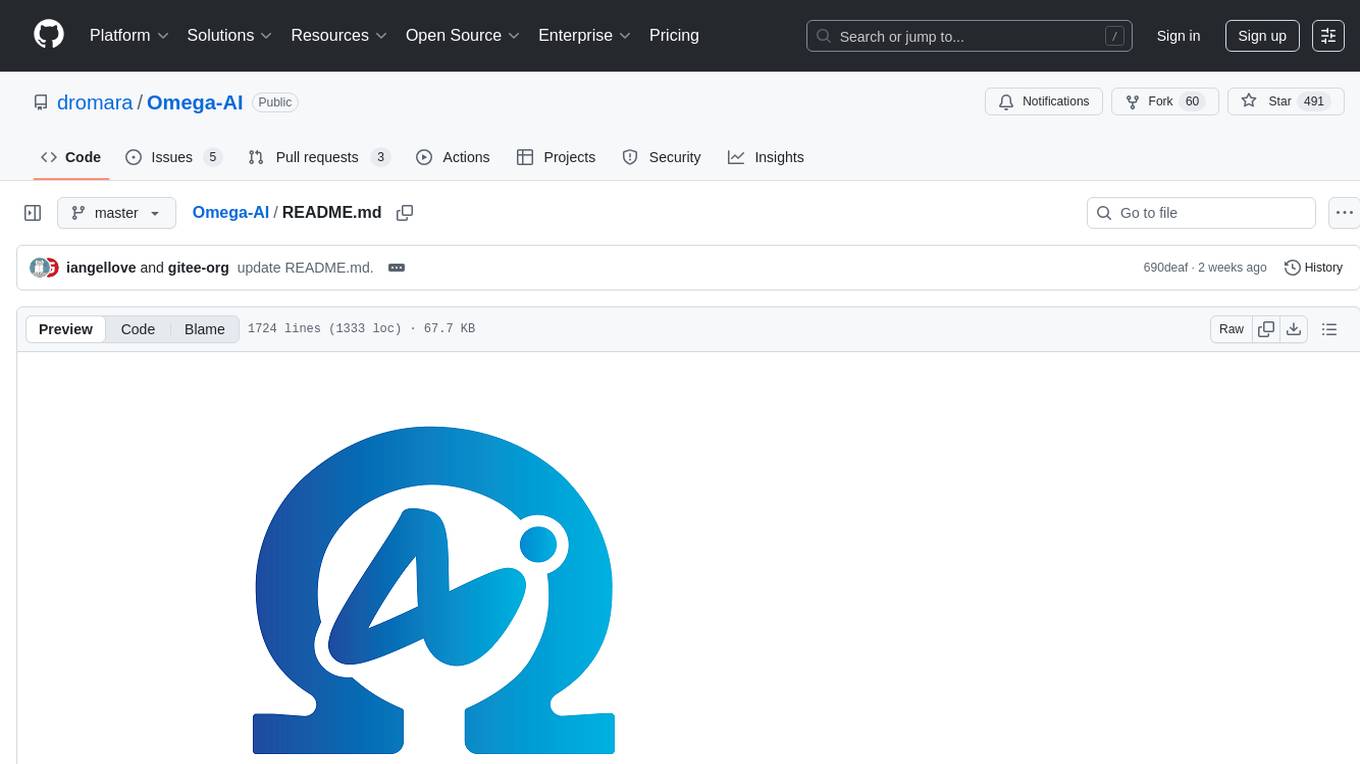Open gitee-org contributor profile
This screenshot has height=764, width=1360.
click(198, 268)
